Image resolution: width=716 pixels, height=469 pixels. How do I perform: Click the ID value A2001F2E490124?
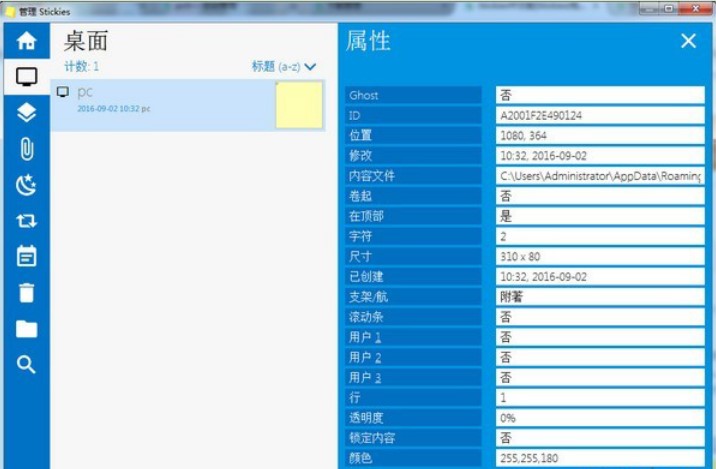pos(600,115)
